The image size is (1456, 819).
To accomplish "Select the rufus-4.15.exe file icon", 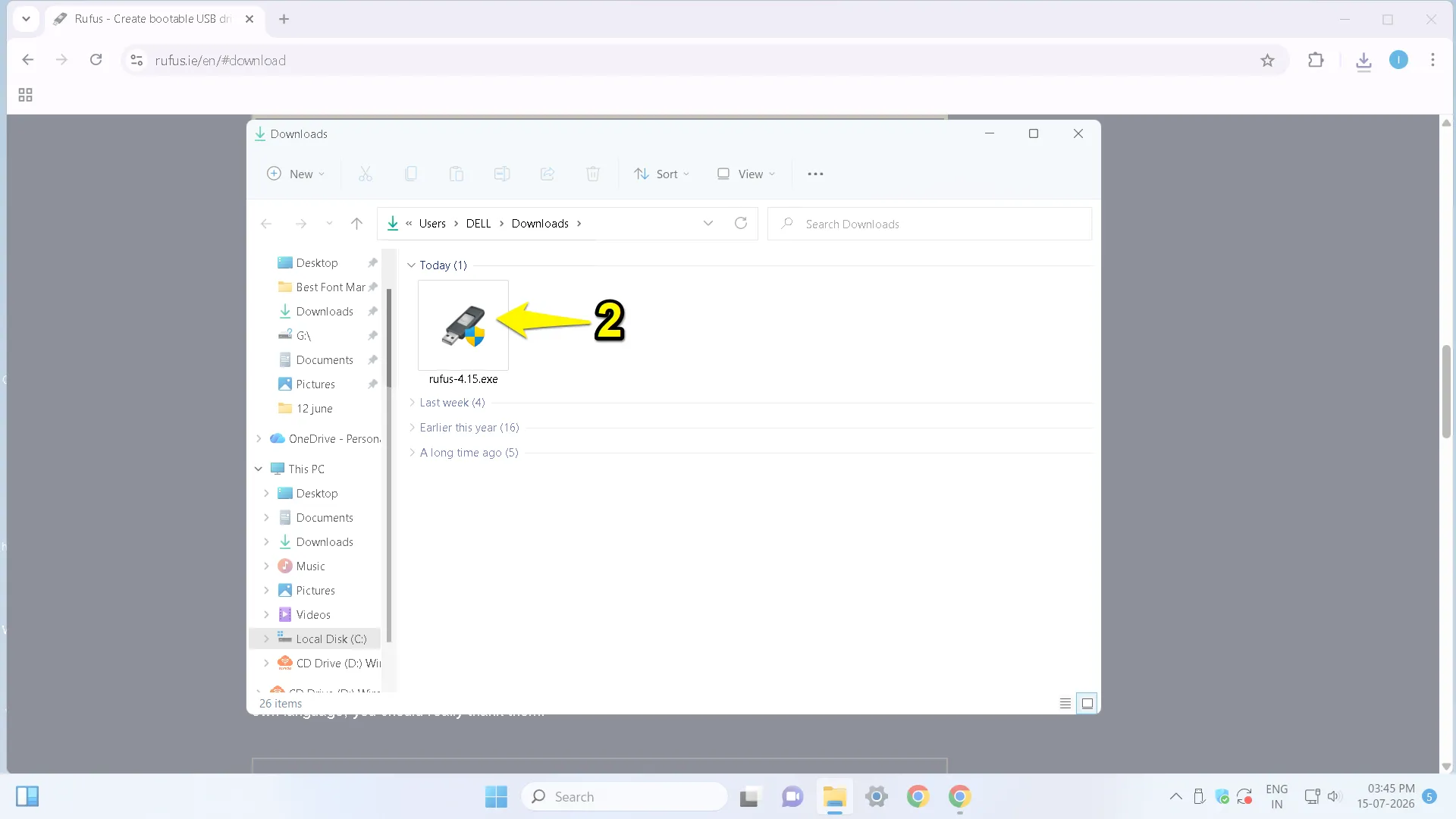I will tap(463, 326).
